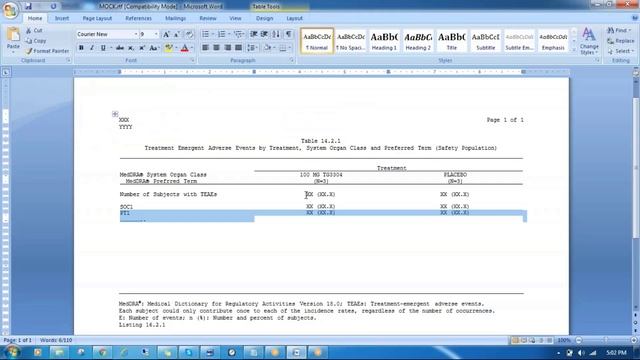This screenshot has height=360, width=640.
Task: Click the volume icon in system tray
Action: [x=581, y=353]
